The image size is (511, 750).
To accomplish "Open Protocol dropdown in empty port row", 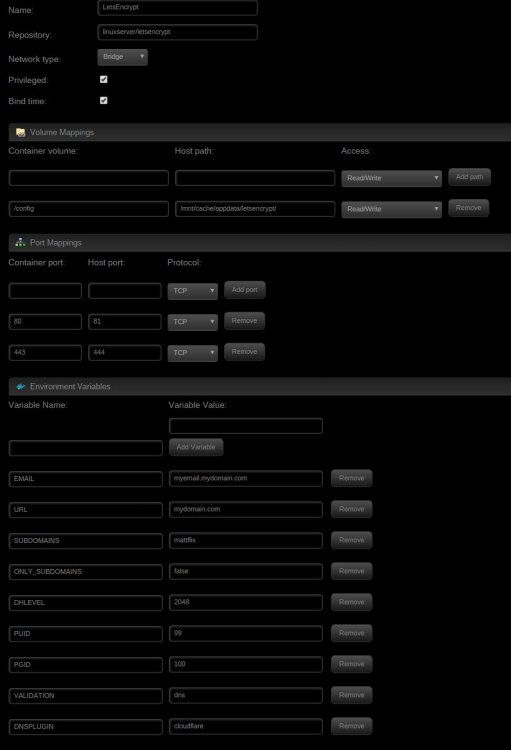I will (x=192, y=291).
